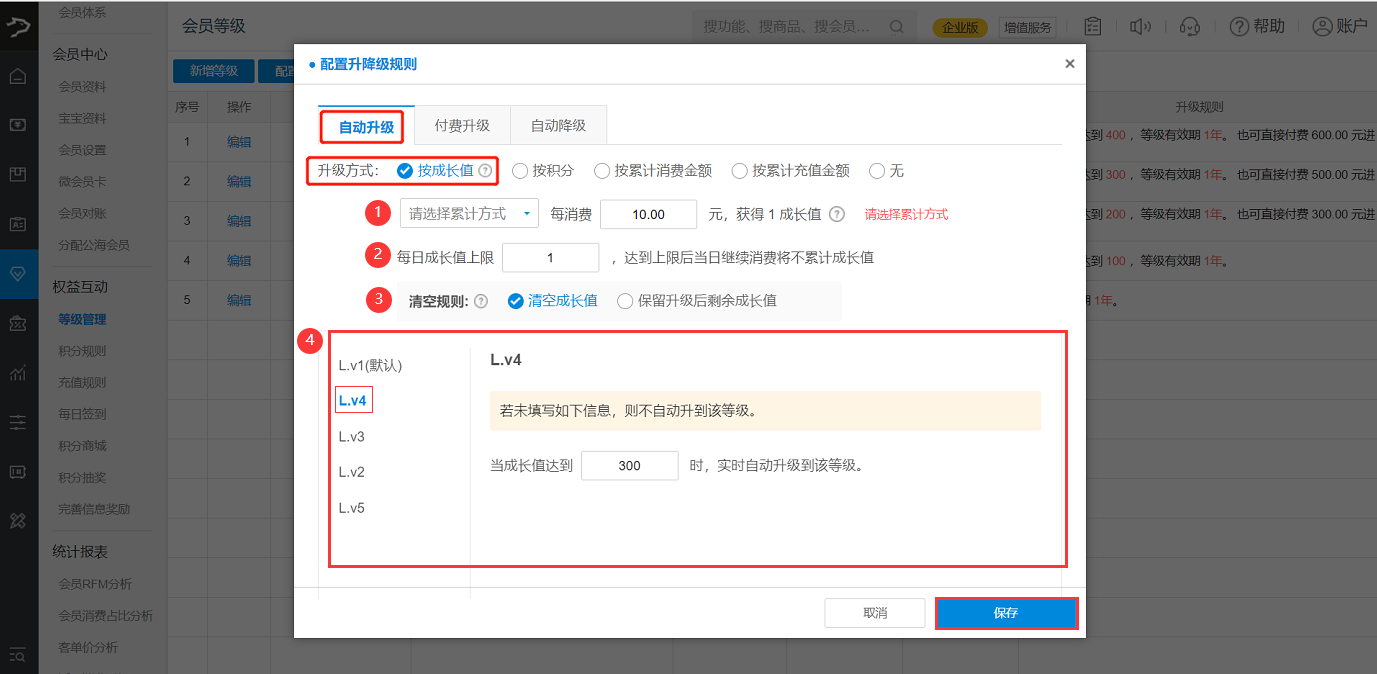Open 会员RFM分析 in the side menu
Viewport: 1377px width, 674px height.
[x=95, y=584]
